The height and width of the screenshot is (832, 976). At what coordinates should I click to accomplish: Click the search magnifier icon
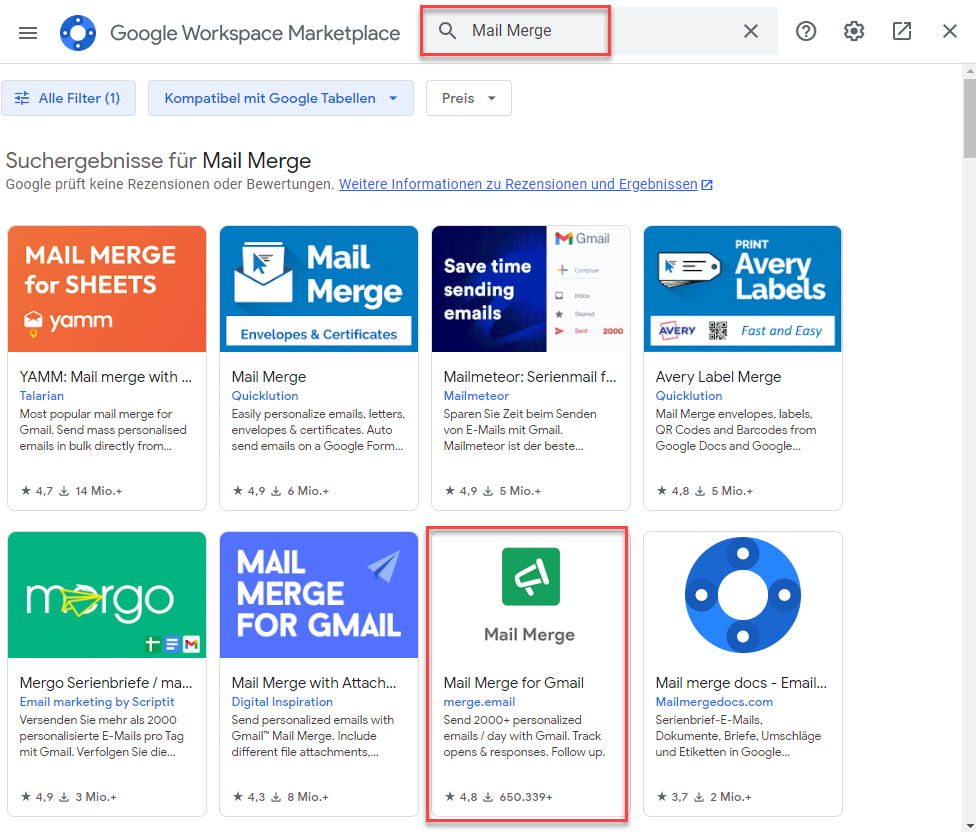point(447,30)
